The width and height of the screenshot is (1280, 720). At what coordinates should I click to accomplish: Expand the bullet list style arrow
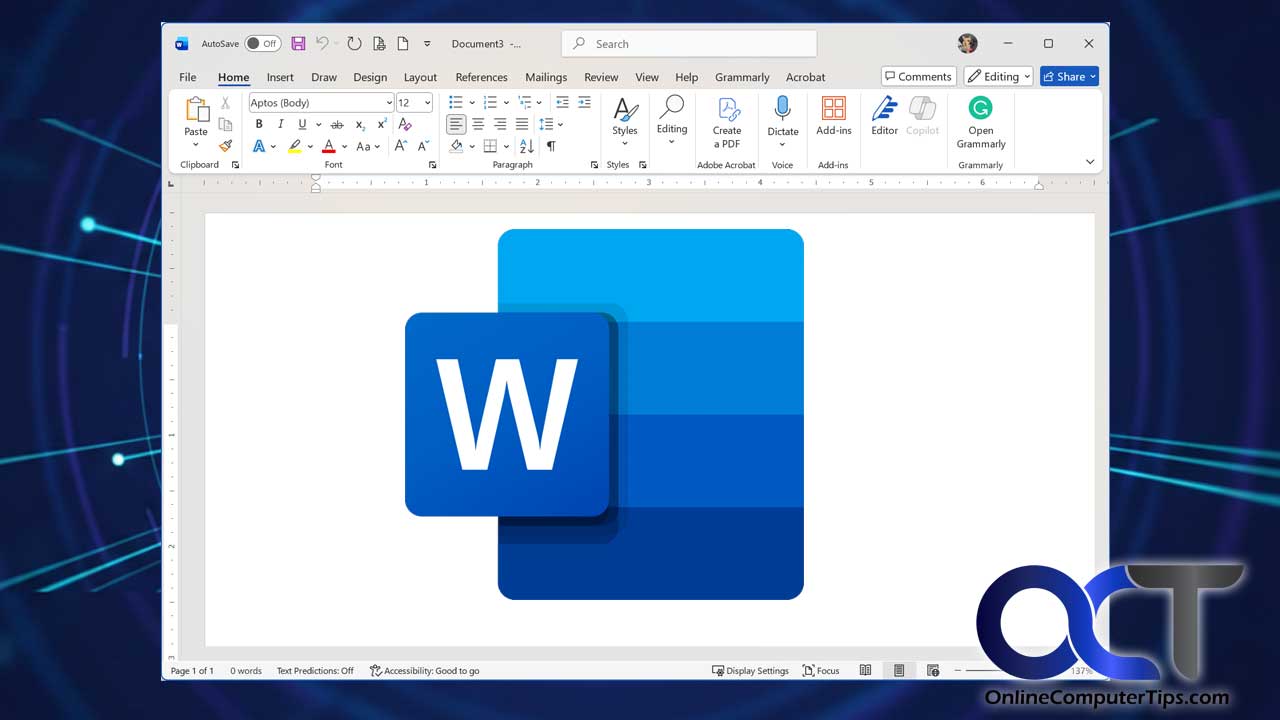[x=472, y=102]
